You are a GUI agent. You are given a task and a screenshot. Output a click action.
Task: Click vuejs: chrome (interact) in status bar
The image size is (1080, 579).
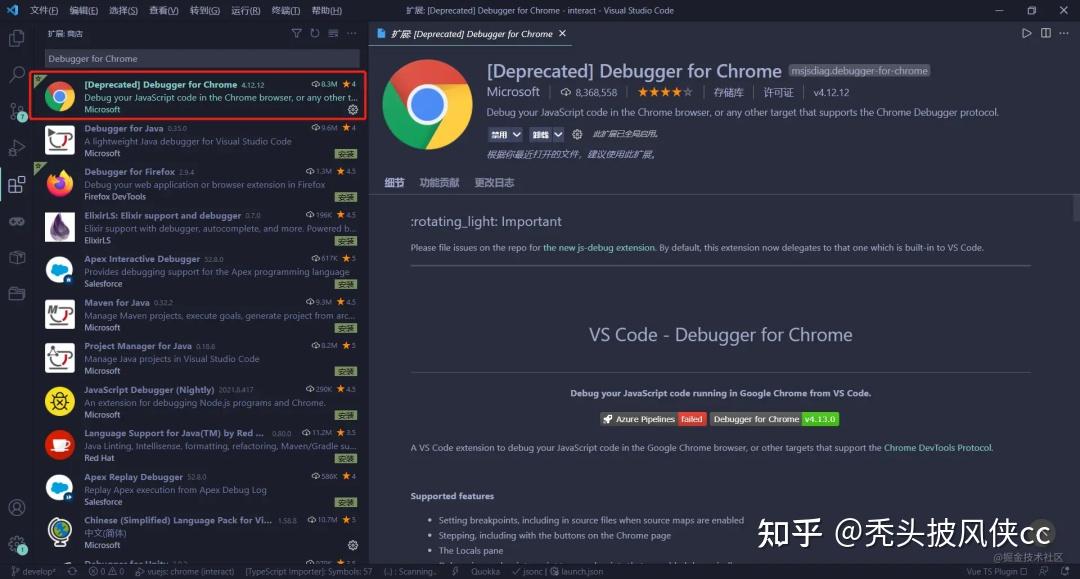click(x=185, y=571)
